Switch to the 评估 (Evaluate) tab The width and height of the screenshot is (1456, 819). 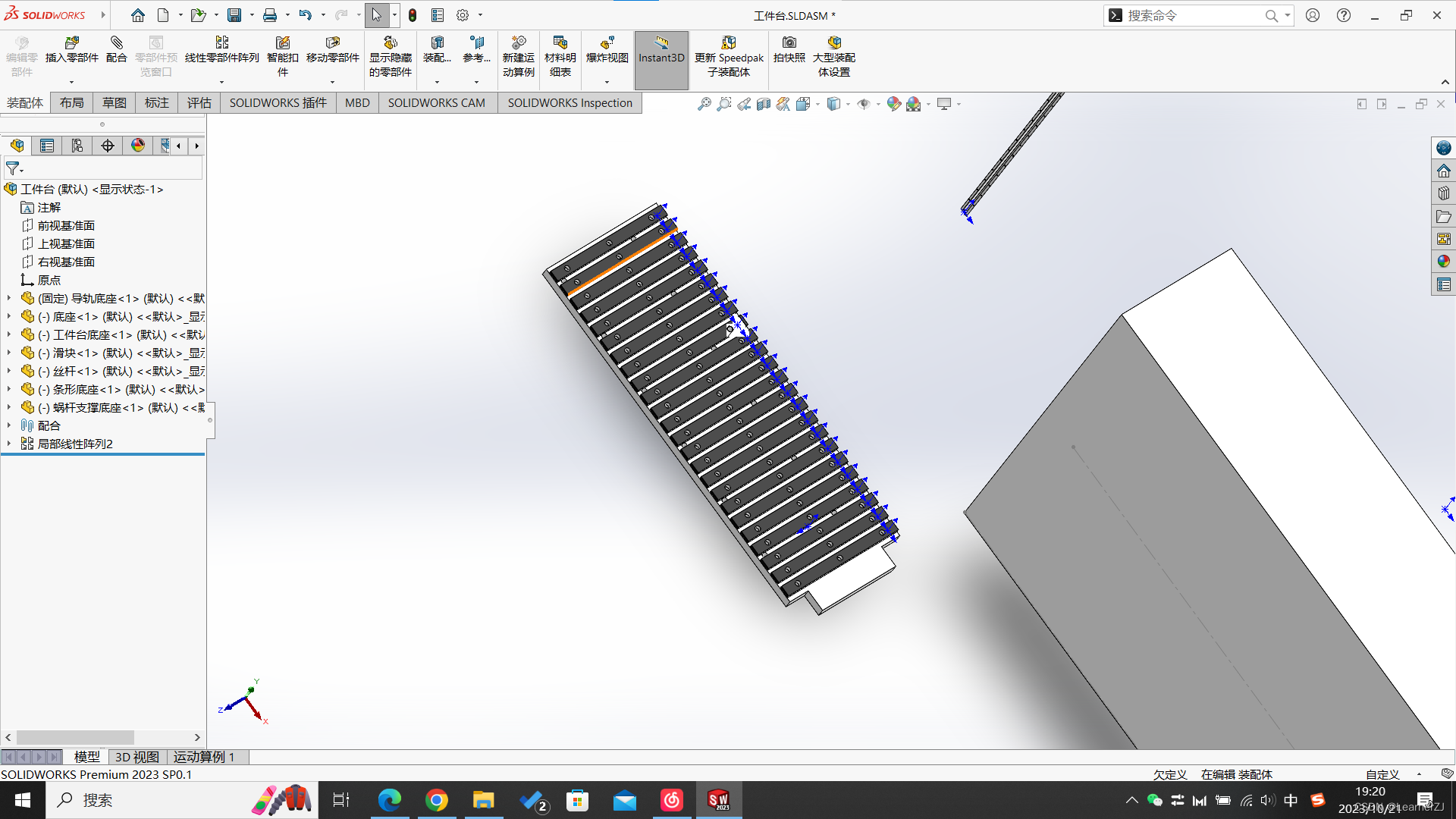(x=199, y=102)
